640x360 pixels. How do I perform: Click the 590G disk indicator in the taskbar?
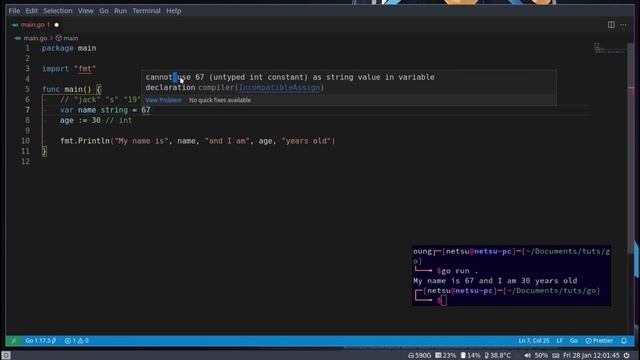coord(419,356)
